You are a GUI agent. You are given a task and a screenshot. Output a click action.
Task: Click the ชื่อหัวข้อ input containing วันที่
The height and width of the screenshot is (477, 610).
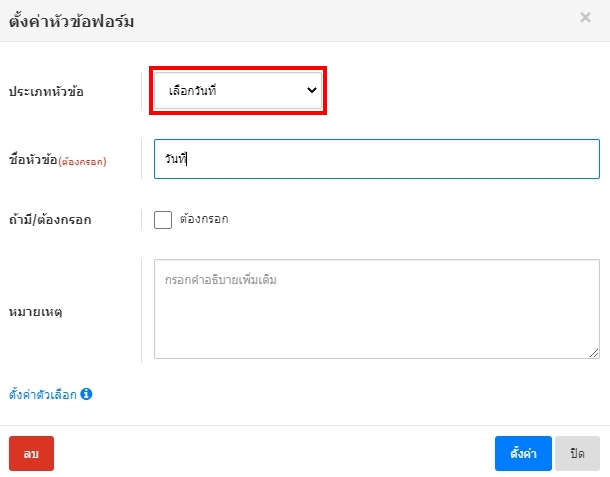point(376,159)
